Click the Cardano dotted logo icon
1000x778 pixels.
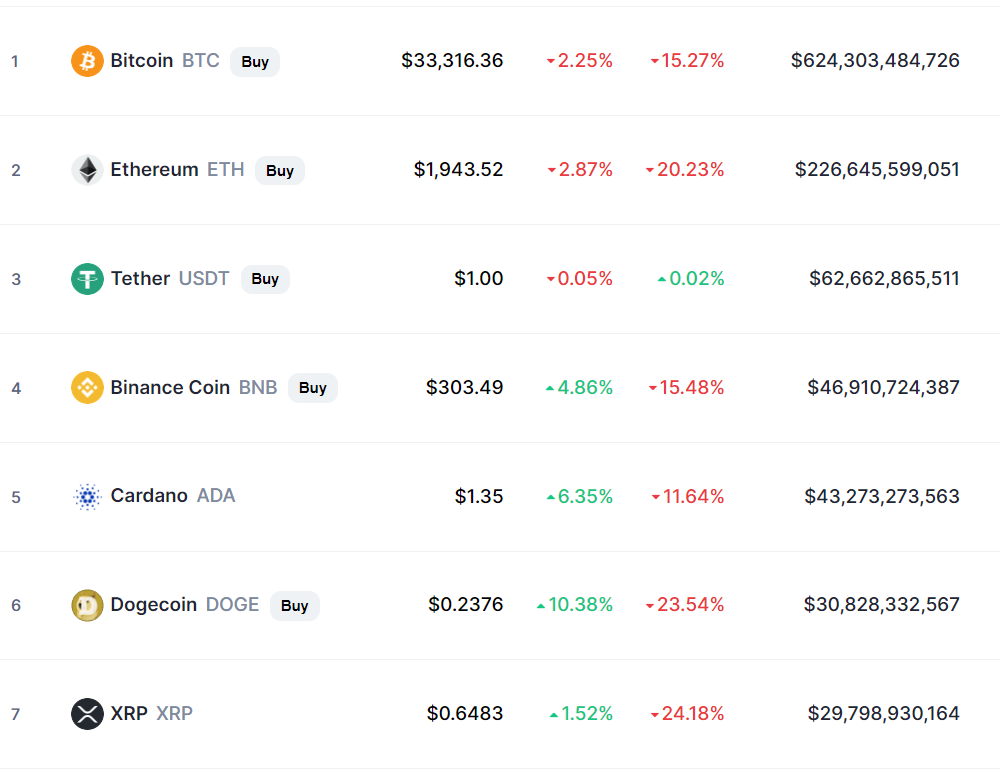coord(87,497)
